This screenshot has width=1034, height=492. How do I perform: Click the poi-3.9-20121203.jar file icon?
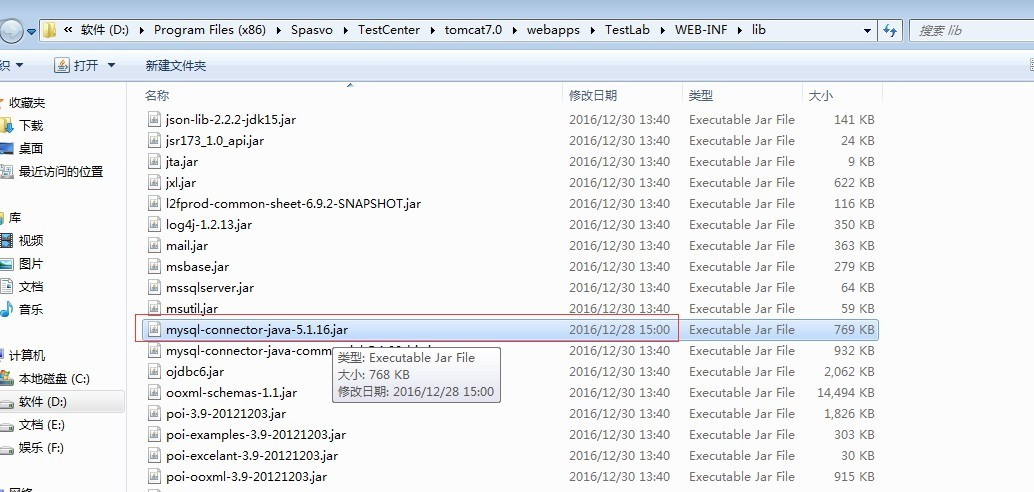coord(154,414)
